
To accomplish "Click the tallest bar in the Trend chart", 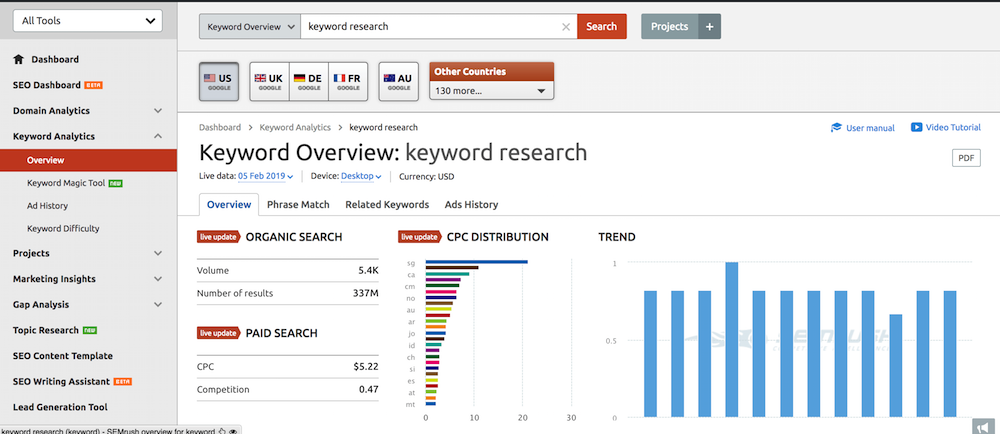I will pos(732,340).
